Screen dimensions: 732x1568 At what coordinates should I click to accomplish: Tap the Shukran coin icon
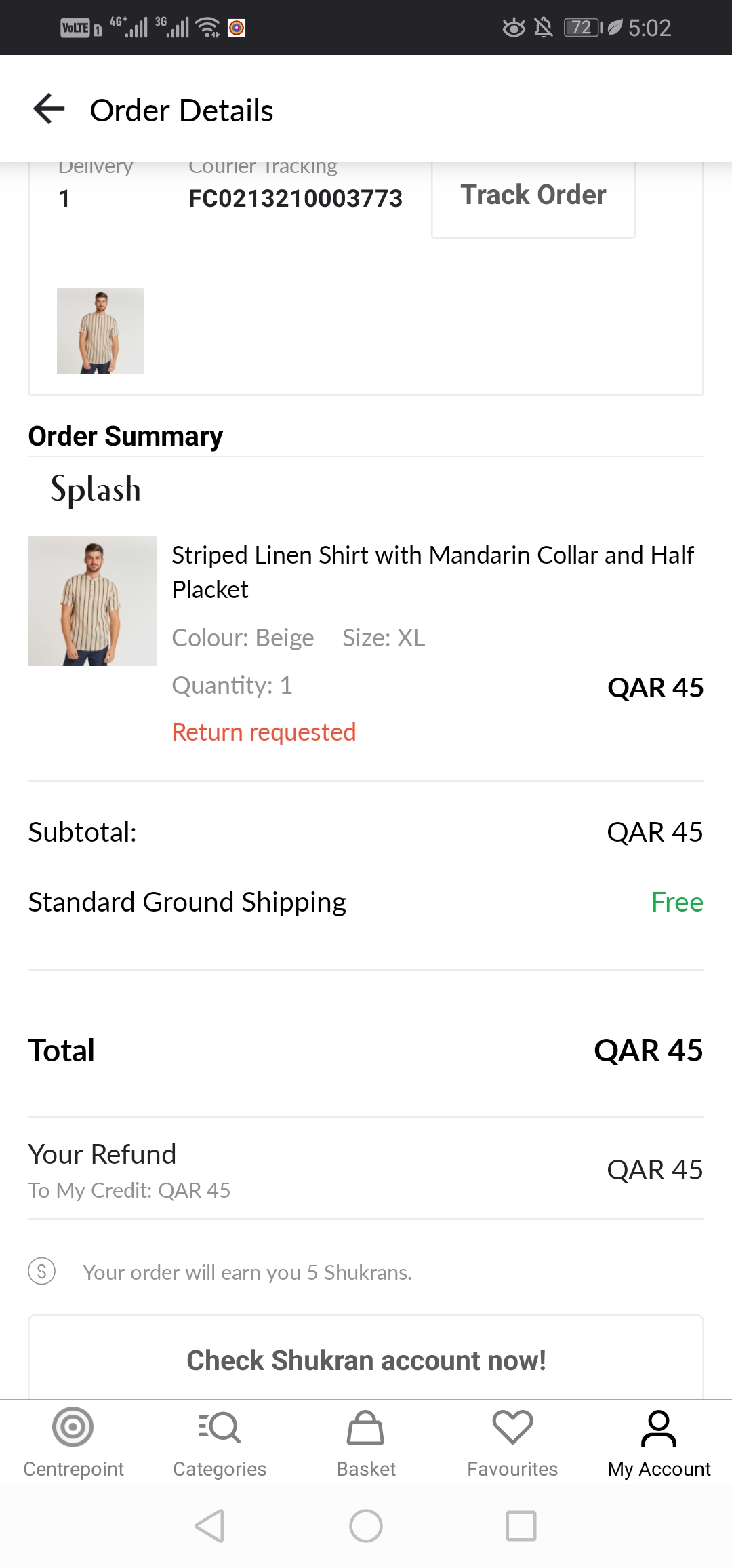tap(42, 1271)
